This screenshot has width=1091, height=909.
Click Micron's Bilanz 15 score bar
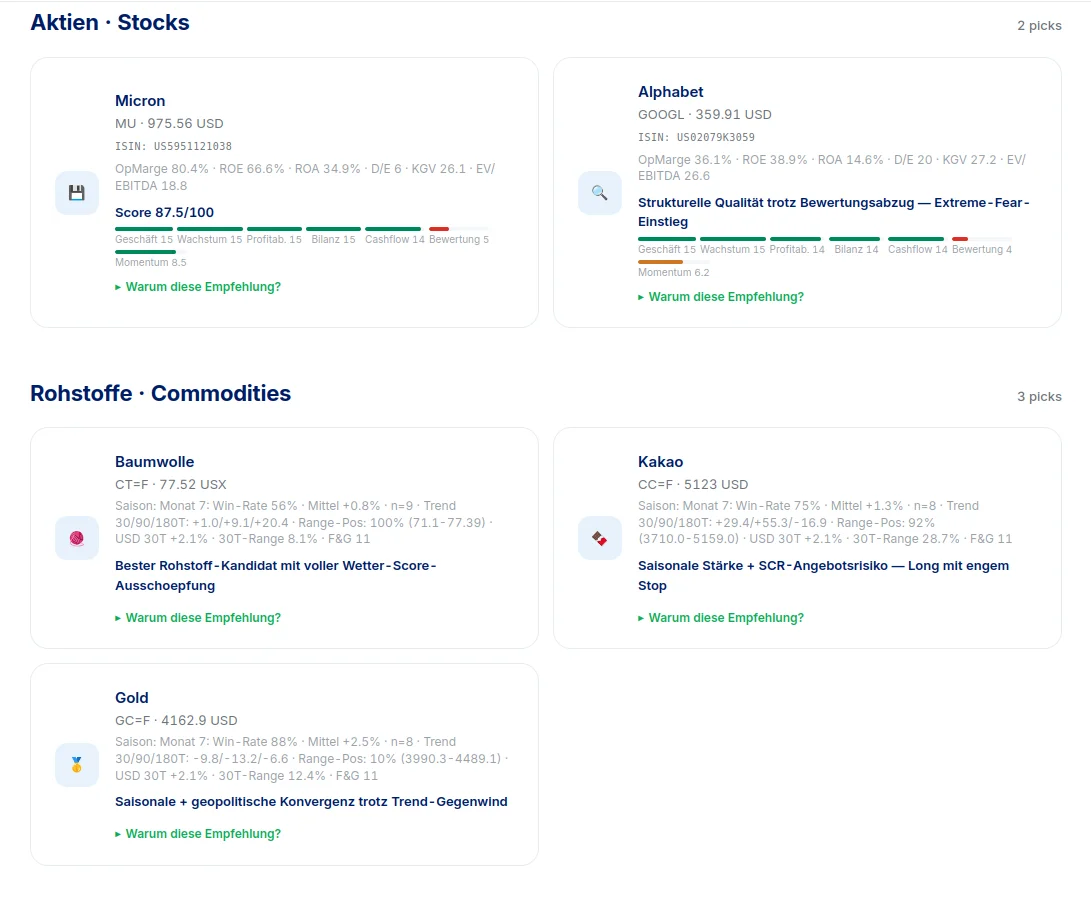pyautogui.click(x=333, y=229)
